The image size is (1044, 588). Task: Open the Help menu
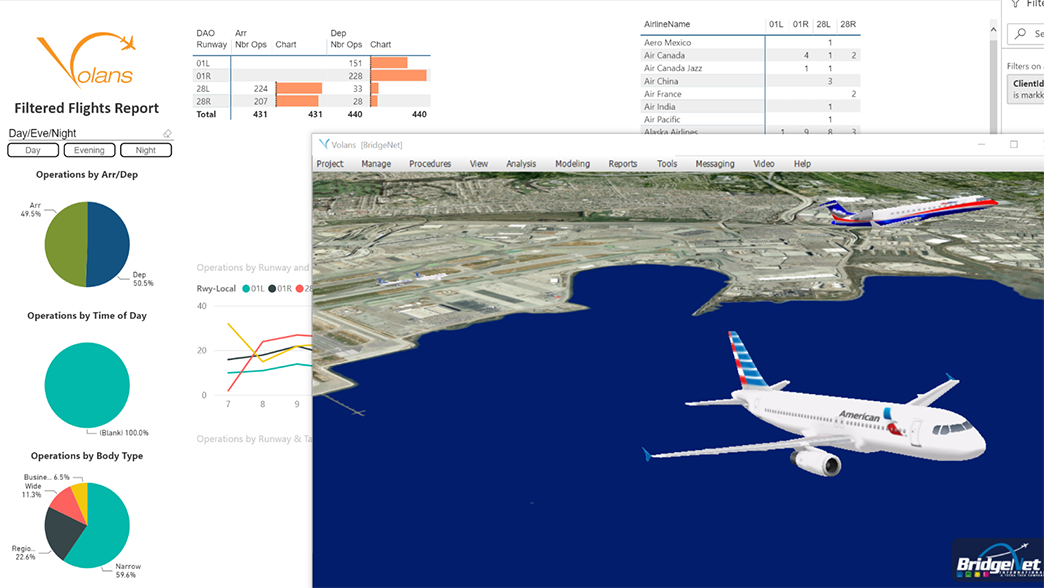pyautogui.click(x=802, y=164)
